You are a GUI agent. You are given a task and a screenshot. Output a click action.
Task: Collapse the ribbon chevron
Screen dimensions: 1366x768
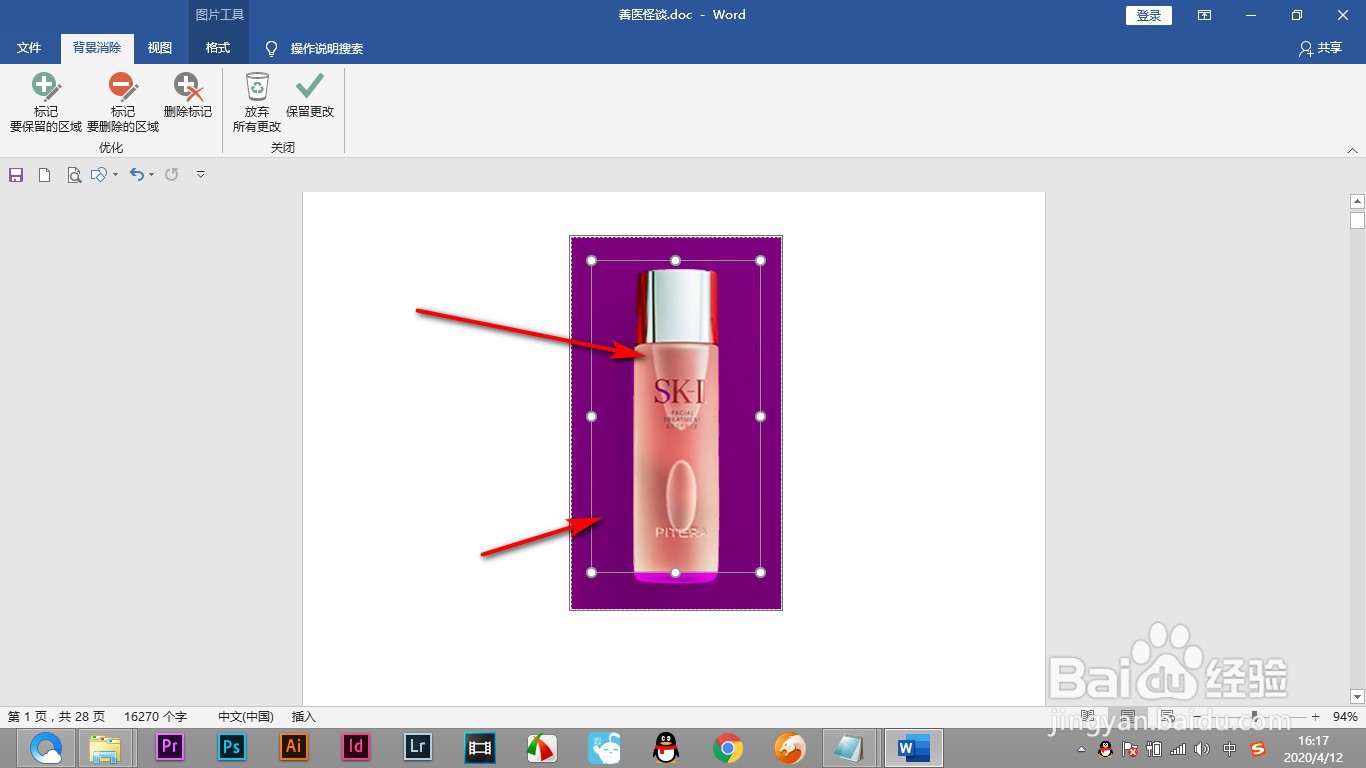pos(1353,150)
